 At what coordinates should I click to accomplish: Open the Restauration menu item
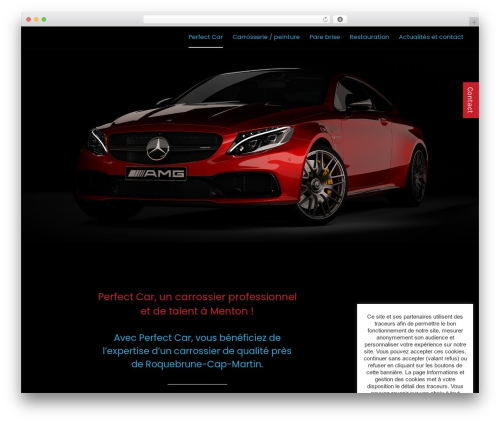point(369,37)
